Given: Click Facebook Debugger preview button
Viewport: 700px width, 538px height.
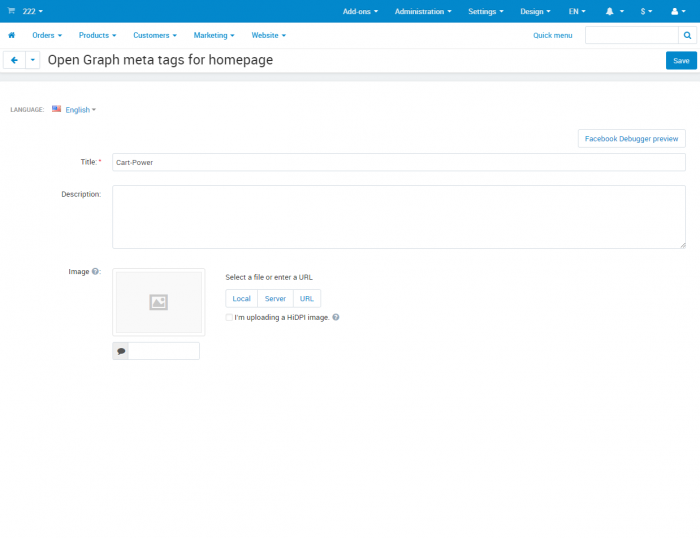Looking at the screenshot, I should coord(631,139).
